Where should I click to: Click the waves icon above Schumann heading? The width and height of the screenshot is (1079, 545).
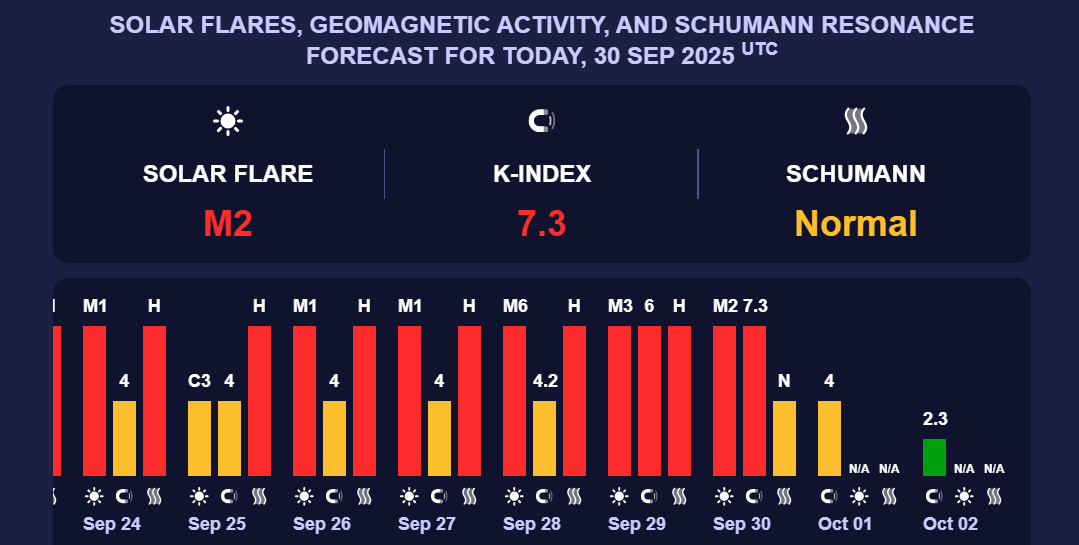[855, 122]
